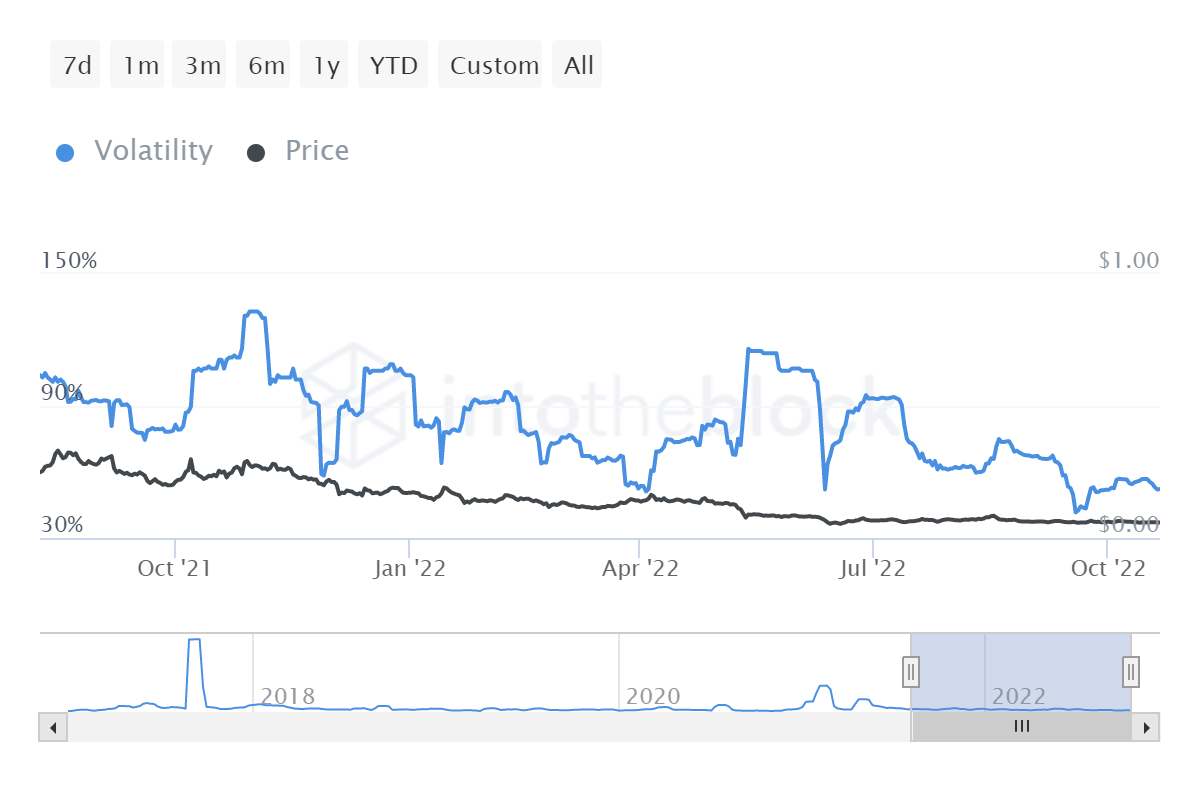Show year-to-date with YTD button
The image size is (1200, 800).
393,66
